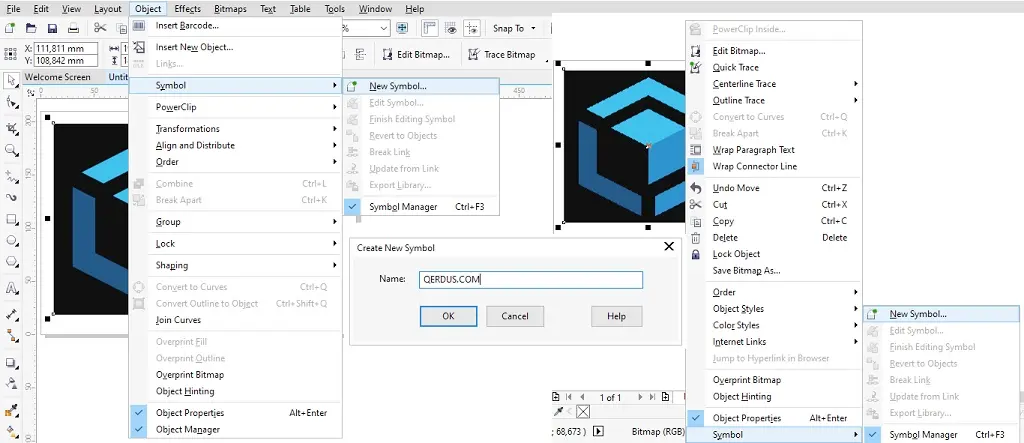The width and height of the screenshot is (1024, 443).
Task: Toggle Object Manager in the Object menu
Action: (x=236, y=429)
